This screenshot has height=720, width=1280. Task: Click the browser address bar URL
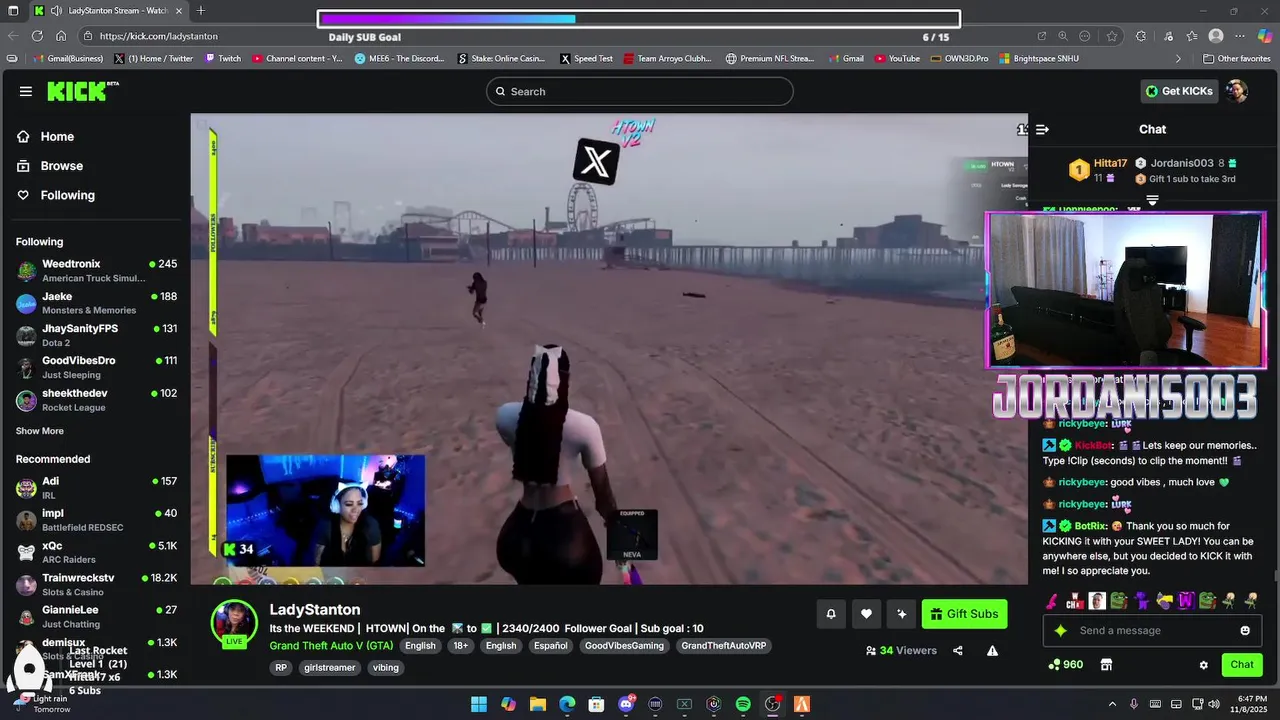(159, 36)
